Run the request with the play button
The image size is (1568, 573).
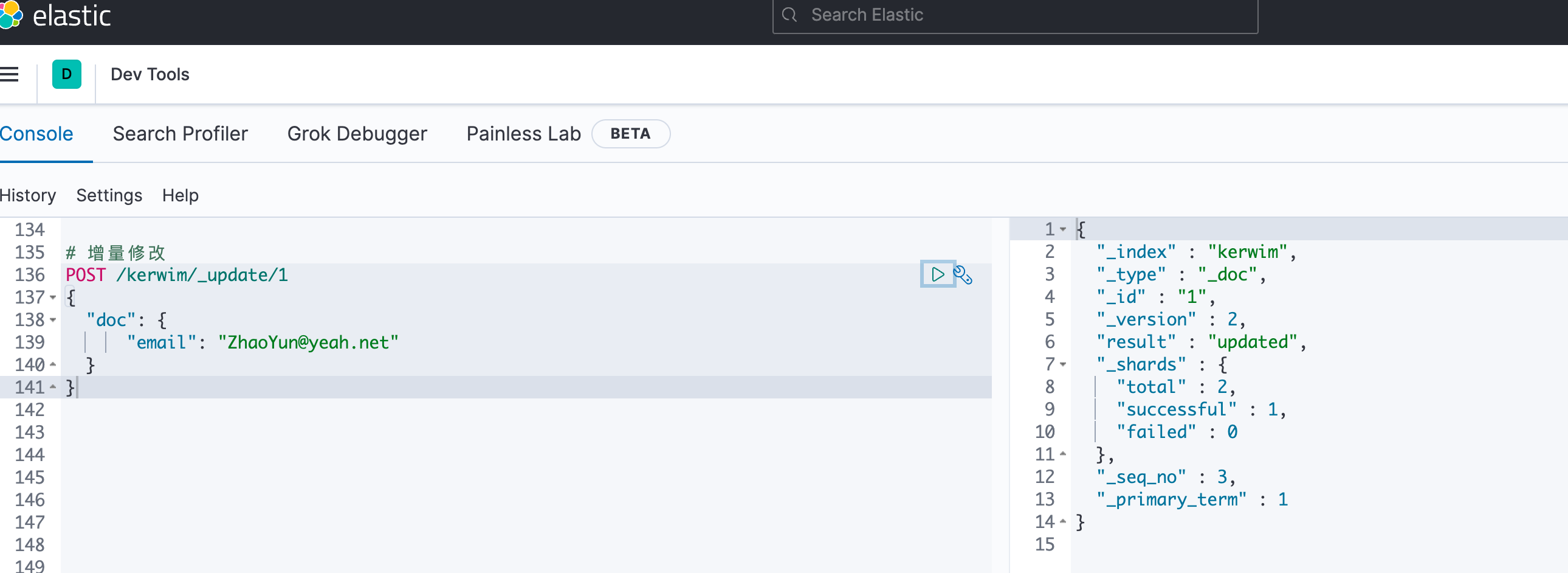tap(937, 274)
